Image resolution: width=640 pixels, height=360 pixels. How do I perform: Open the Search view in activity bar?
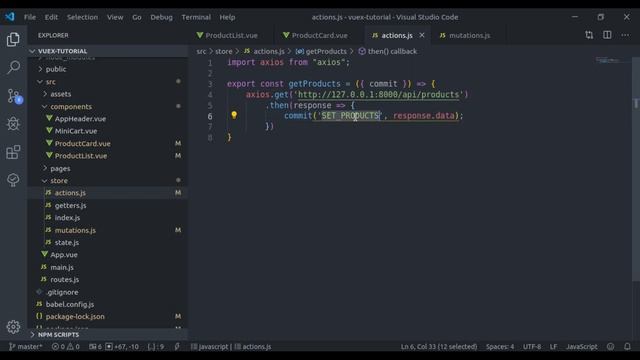(13, 67)
